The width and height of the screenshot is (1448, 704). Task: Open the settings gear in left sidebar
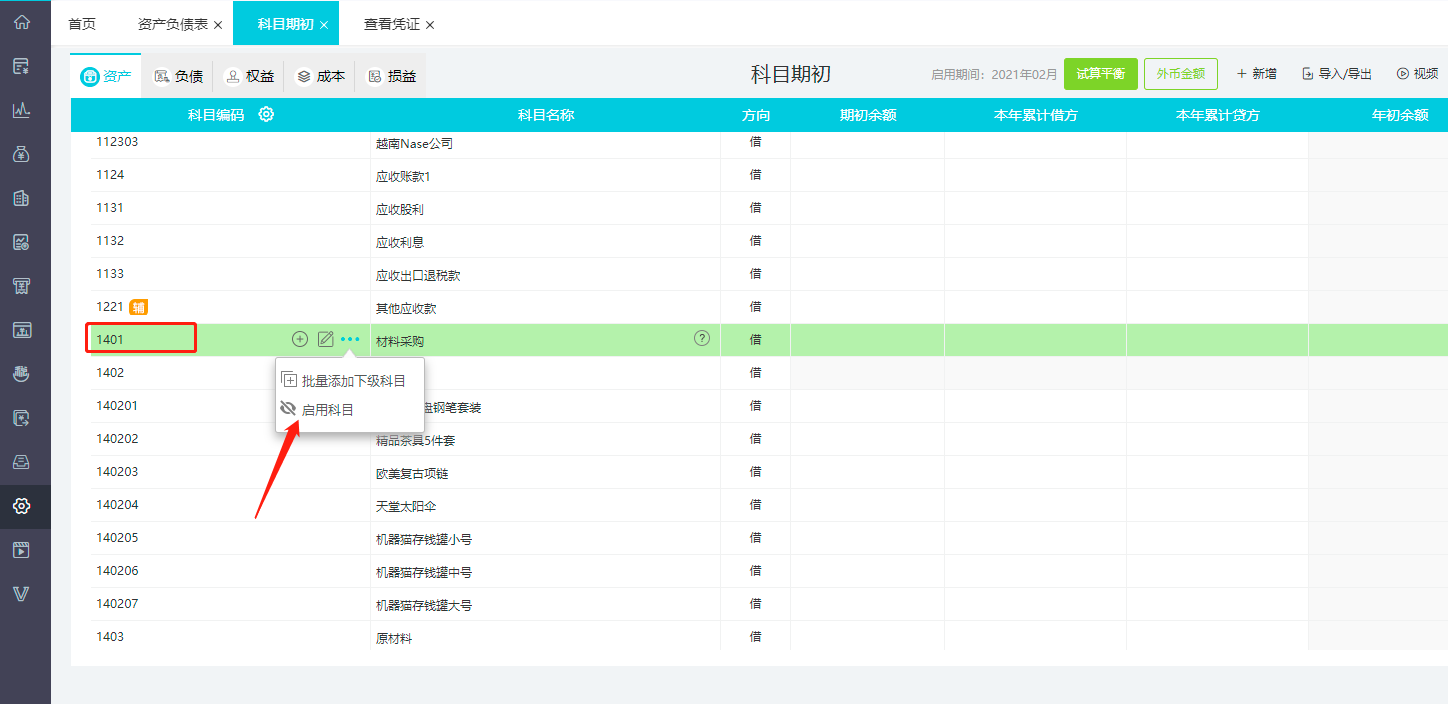21,506
